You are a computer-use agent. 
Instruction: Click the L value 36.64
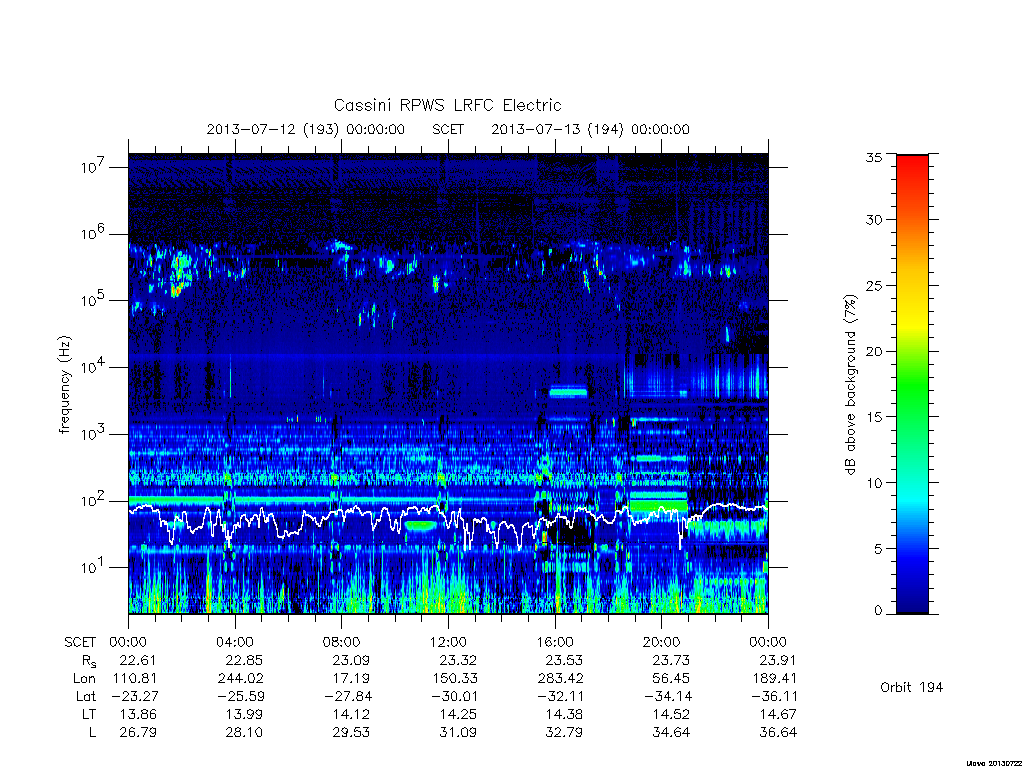778,733
